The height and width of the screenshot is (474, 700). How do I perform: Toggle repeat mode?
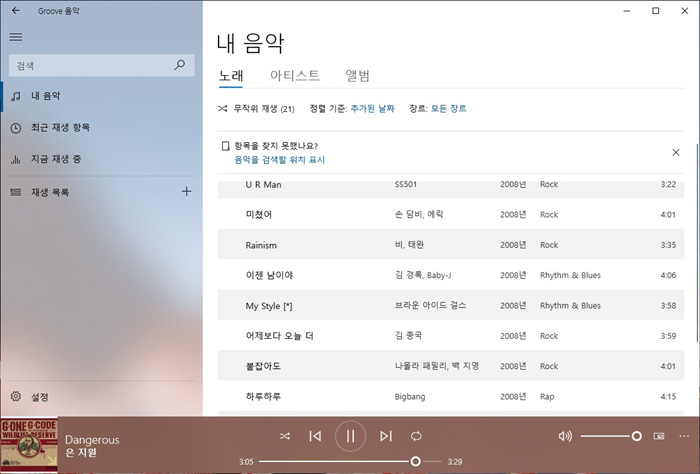[x=416, y=436]
